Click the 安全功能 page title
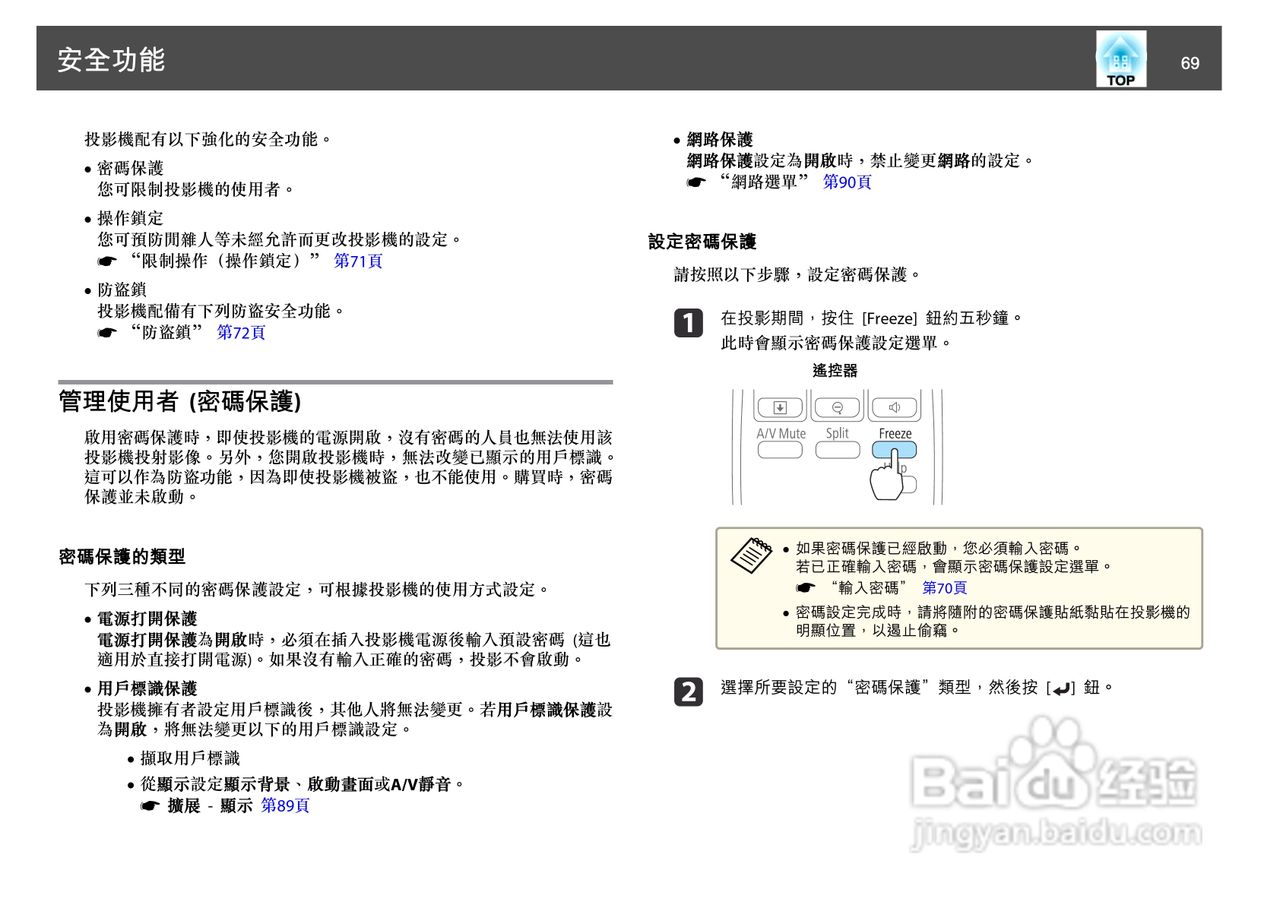Screen dimensions: 1280x905 (111, 60)
